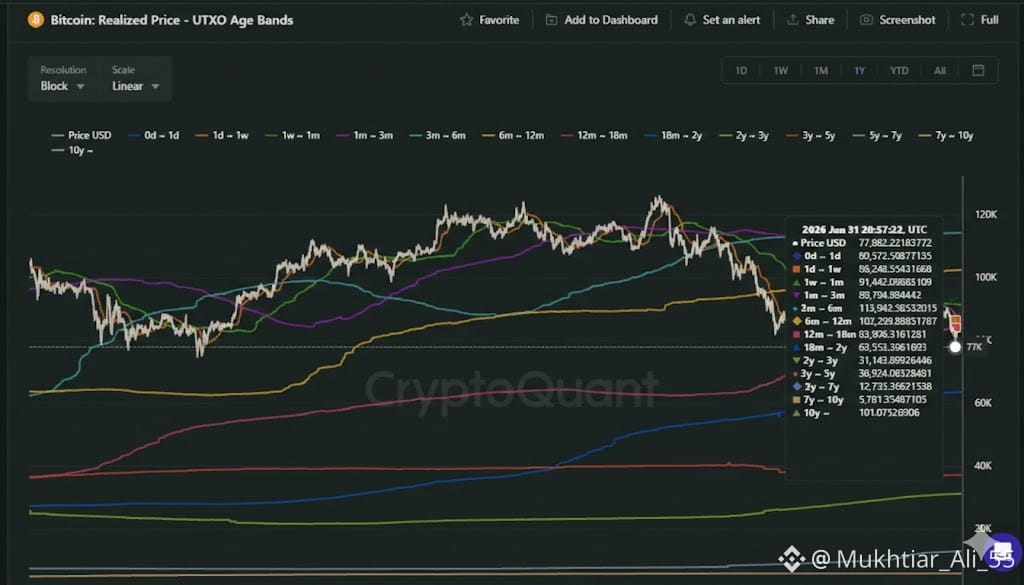Open Full screen view
Viewport: 1024px width, 585px height.
coord(967,20)
